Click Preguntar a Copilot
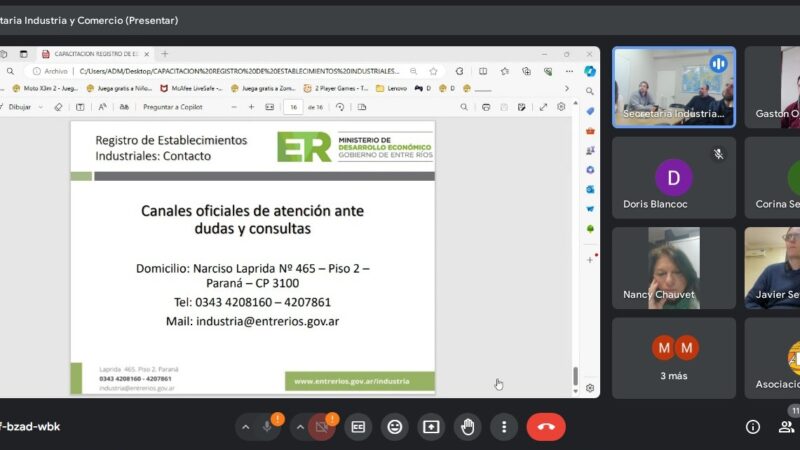 172,107
